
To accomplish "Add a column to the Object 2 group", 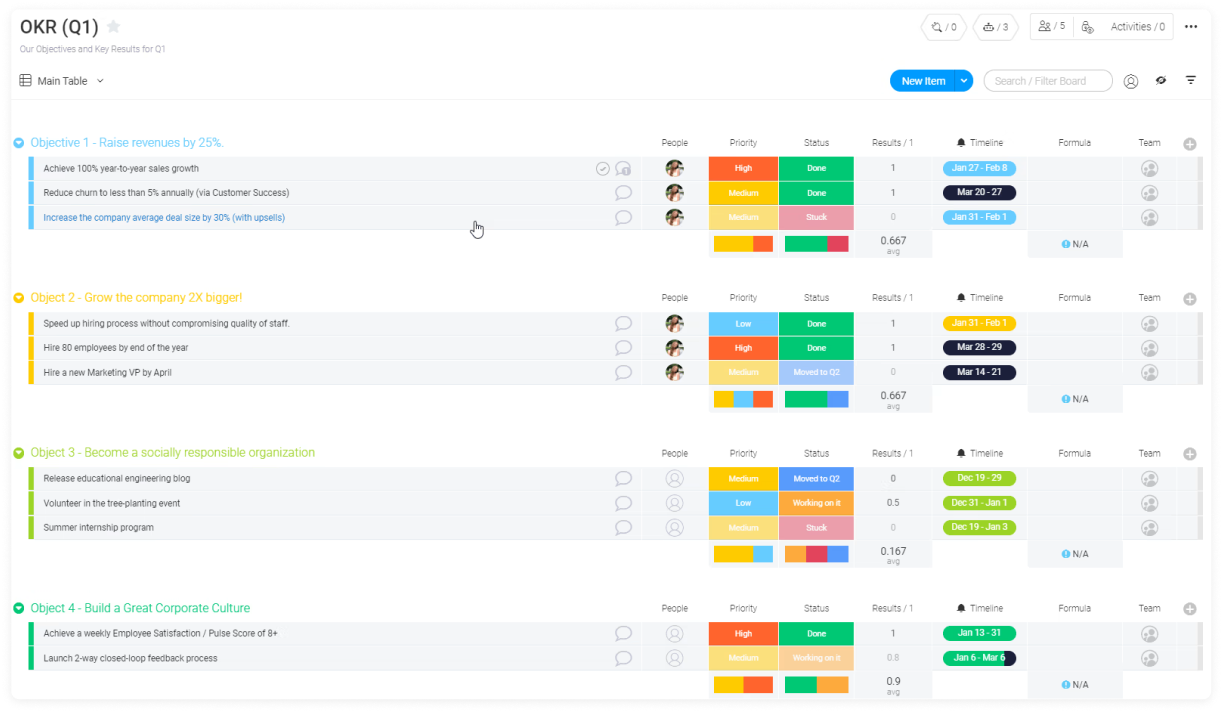I will tap(1190, 299).
